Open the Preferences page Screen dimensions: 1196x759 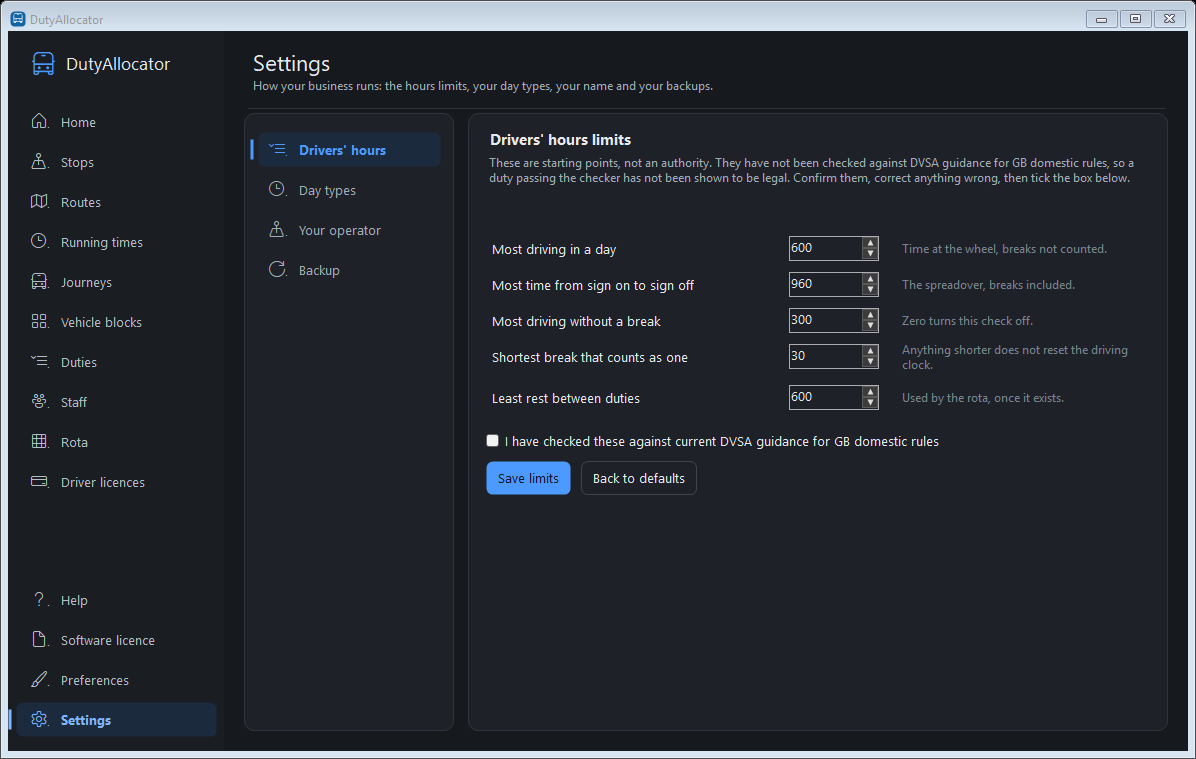pos(116,680)
